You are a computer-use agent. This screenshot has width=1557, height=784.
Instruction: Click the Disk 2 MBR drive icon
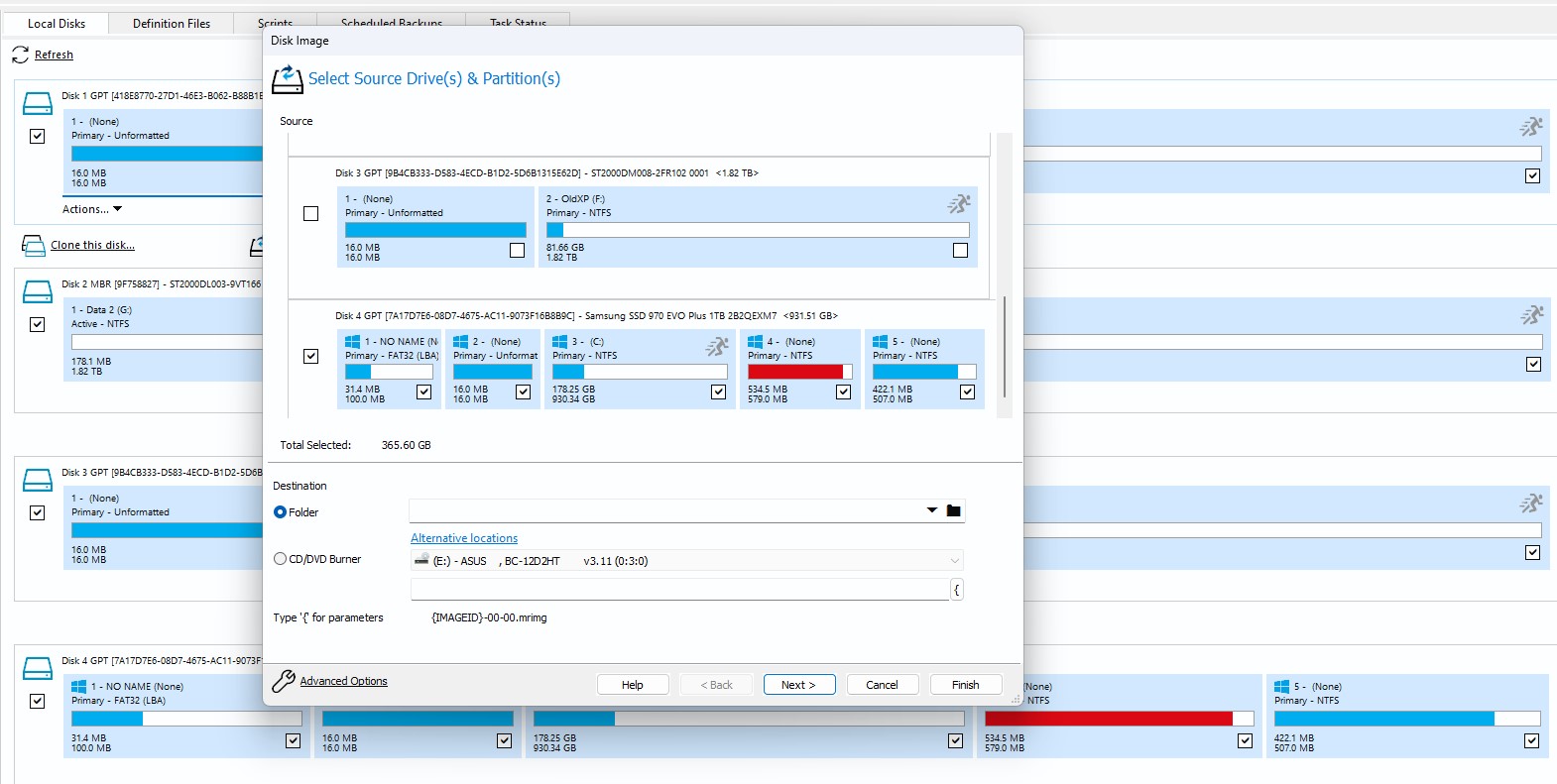(38, 291)
